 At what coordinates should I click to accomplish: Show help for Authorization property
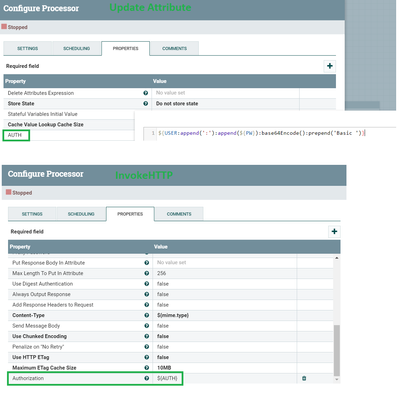[147, 378]
